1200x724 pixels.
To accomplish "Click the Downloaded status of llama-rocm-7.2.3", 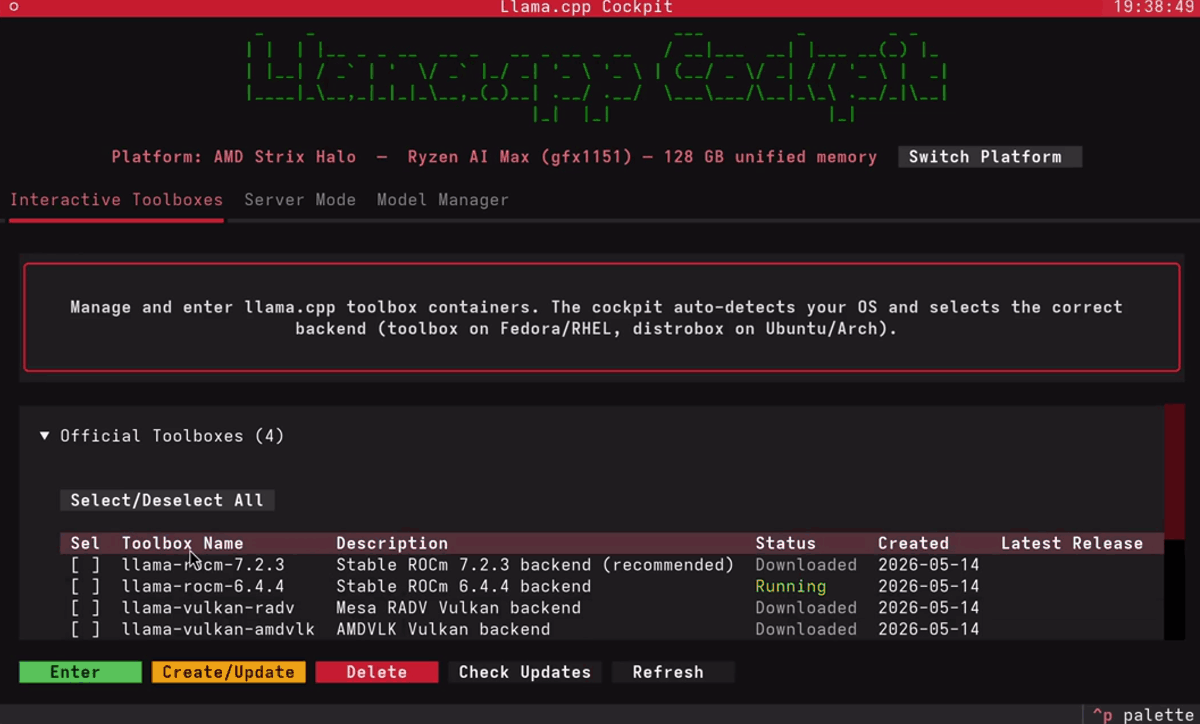I will (x=806, y=565).
